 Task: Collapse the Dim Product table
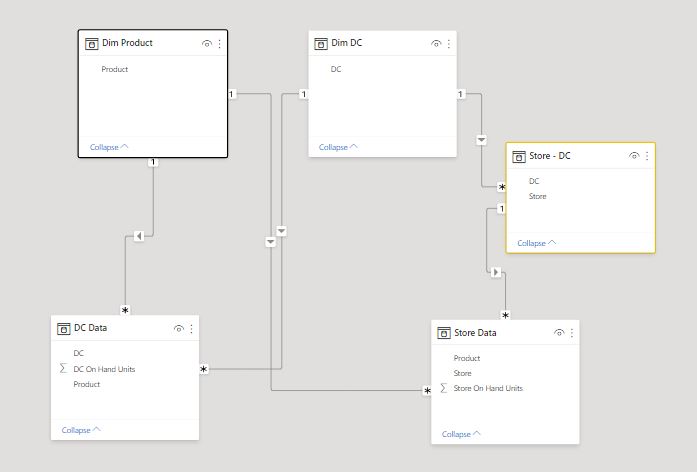point(109,147)
